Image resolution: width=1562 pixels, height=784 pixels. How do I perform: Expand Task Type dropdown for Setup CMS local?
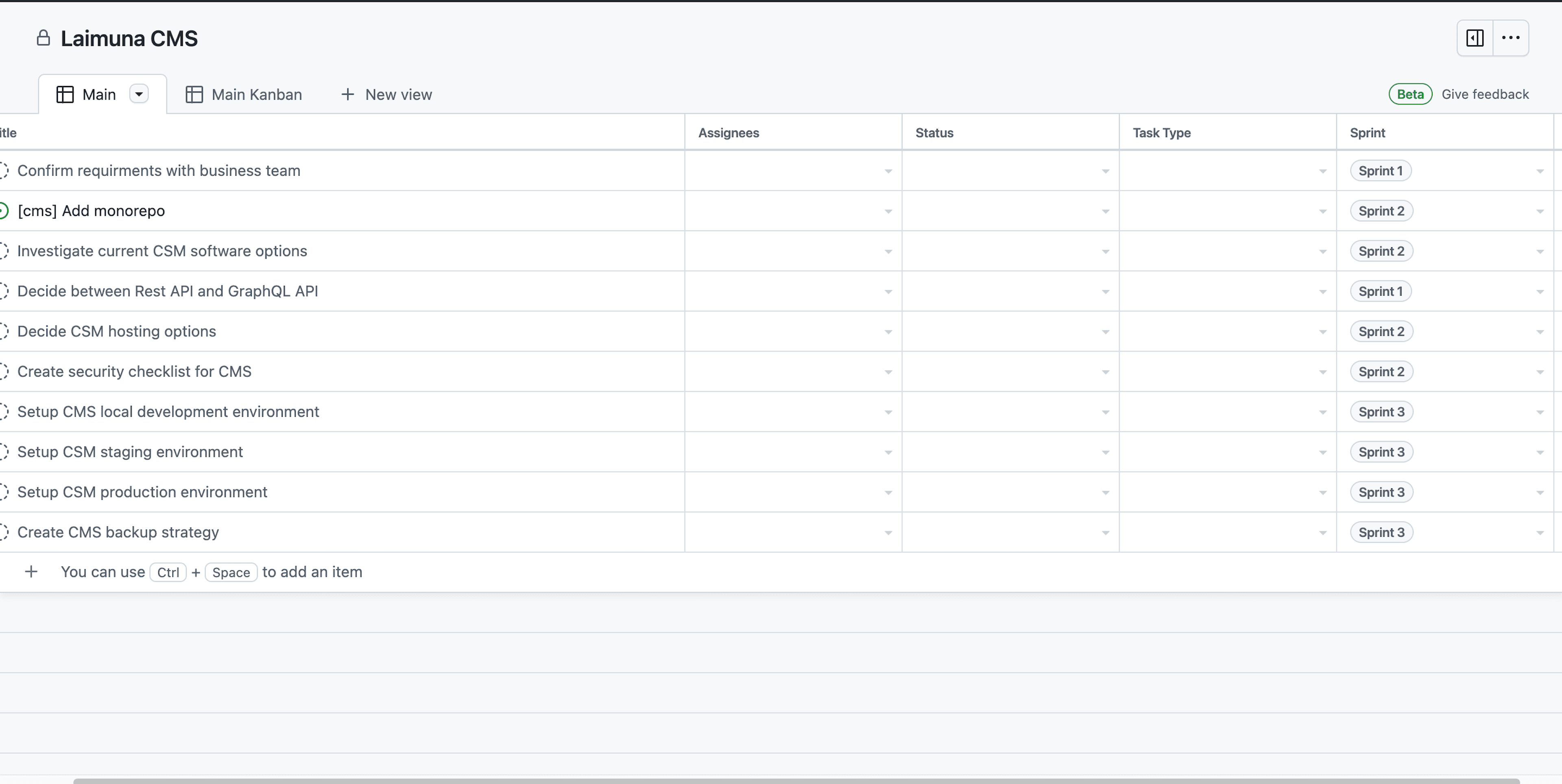tap(1322, 412)
